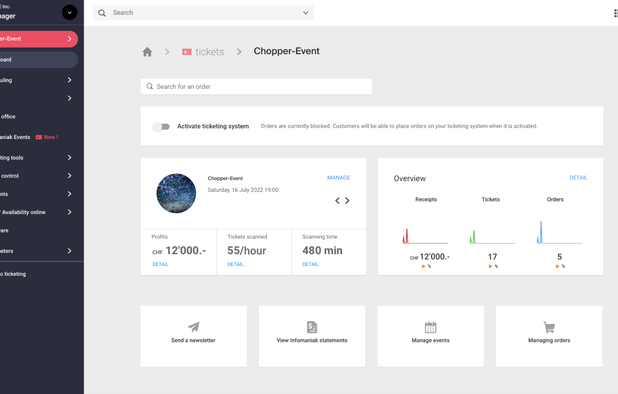Viewport: 618px width, 394px height.
Task: Open Overview DETAIL link
Action: 578,178
